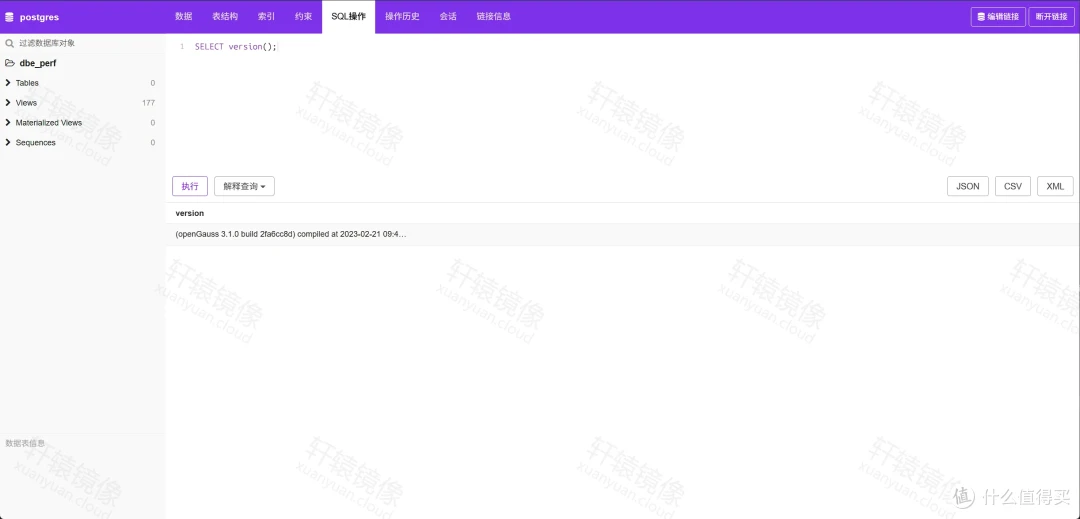Expand the Sequences tree node

[x=8, y=142]
